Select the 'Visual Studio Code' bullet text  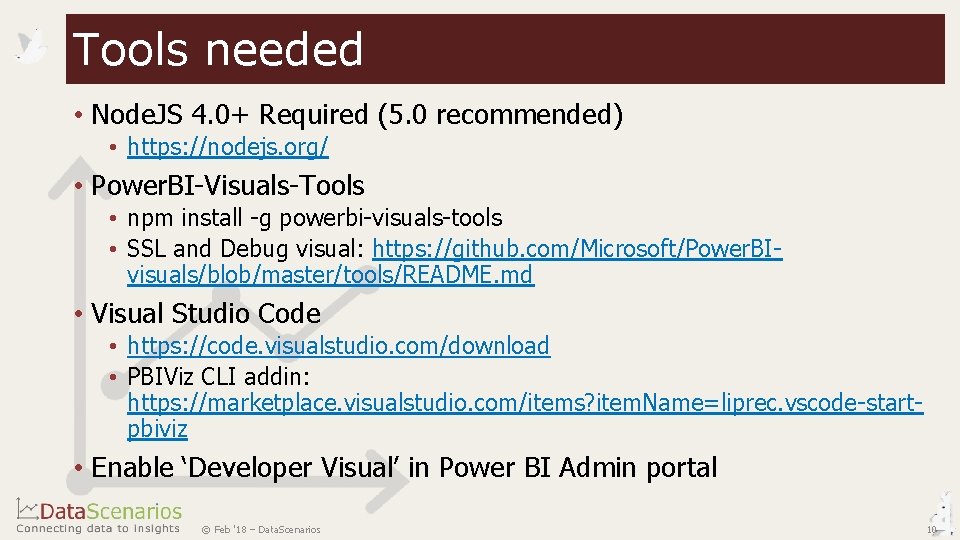pyautogui.click(x=206, y=313)
